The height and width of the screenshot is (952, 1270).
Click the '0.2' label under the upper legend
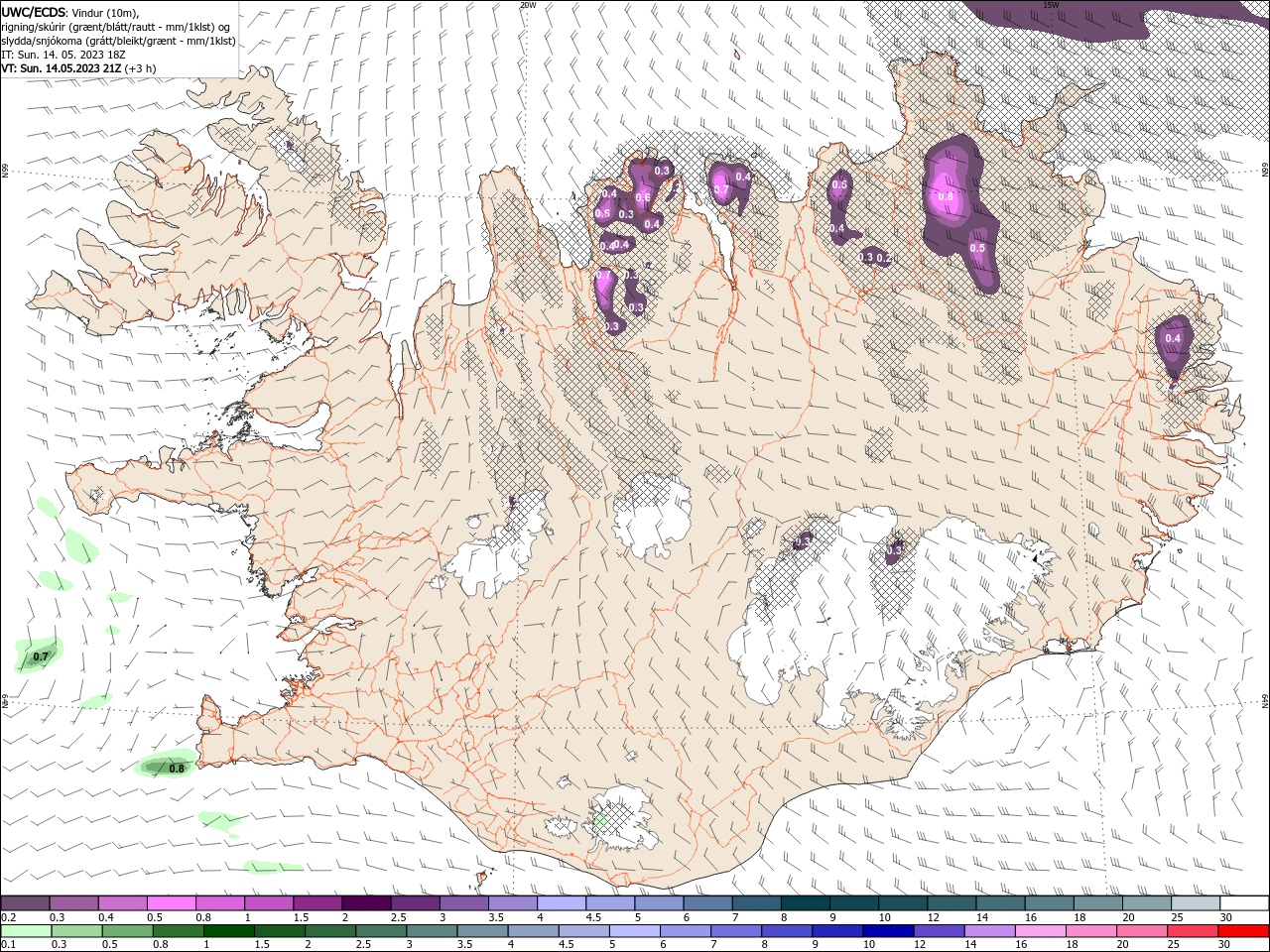tap(8, 917)
